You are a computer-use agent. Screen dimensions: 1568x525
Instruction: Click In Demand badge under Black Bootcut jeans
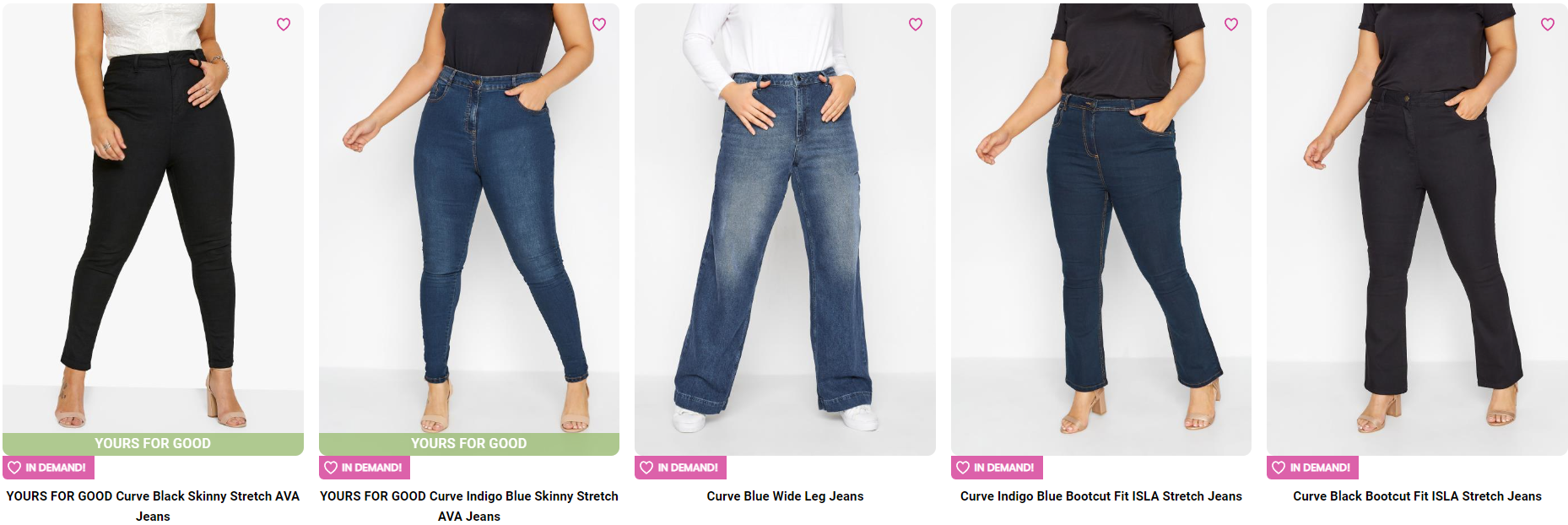click(x=1312, y=468)
